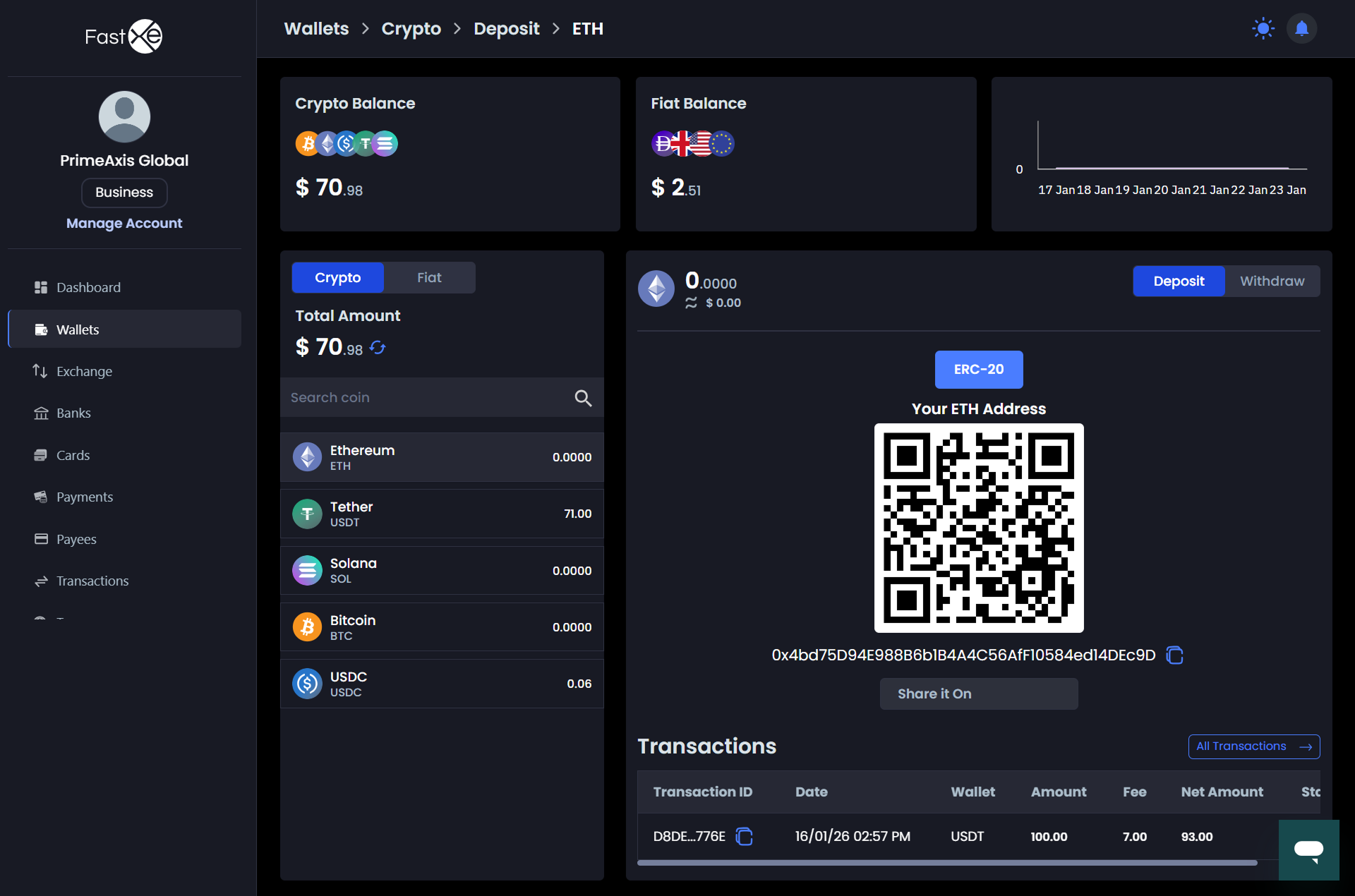
Task: Copy transaction ID D8DE...776E
Action: click(x=745, y=837)
